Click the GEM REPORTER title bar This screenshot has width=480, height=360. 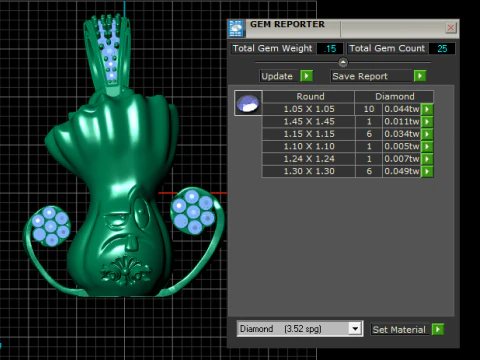pyautogui.click(x=343, y=28)
